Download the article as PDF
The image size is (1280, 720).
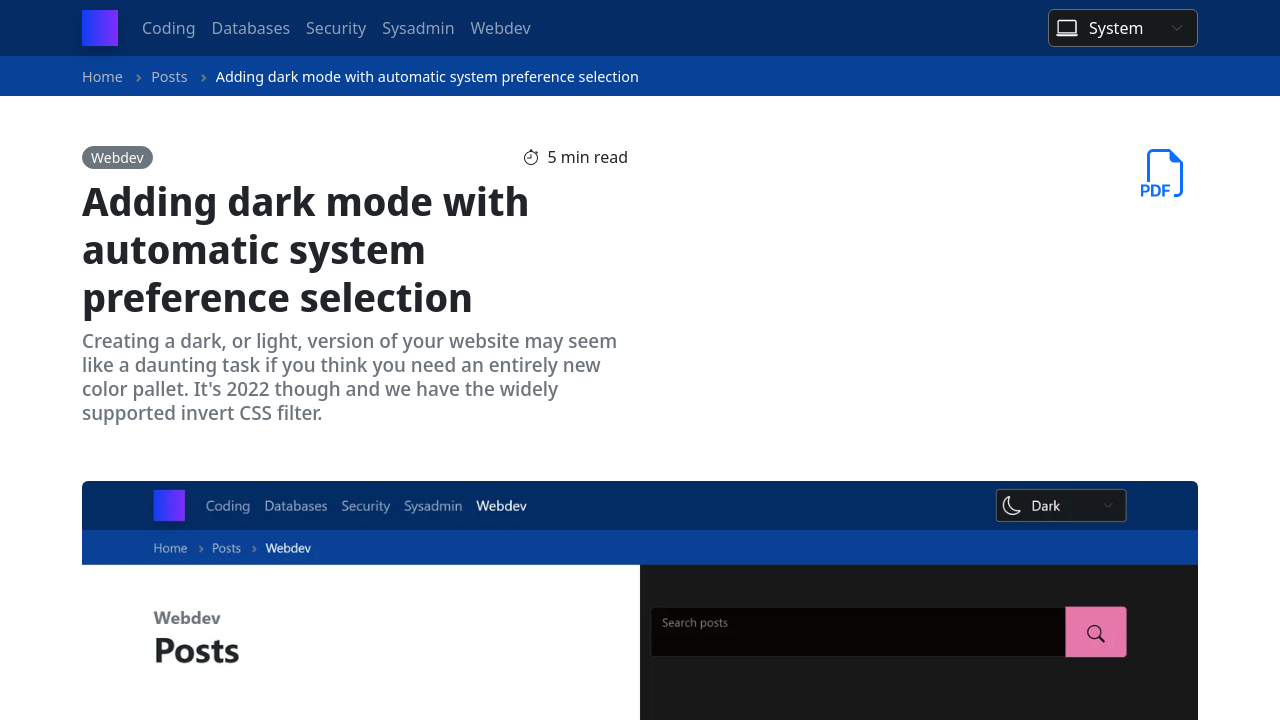(1162, 172)
